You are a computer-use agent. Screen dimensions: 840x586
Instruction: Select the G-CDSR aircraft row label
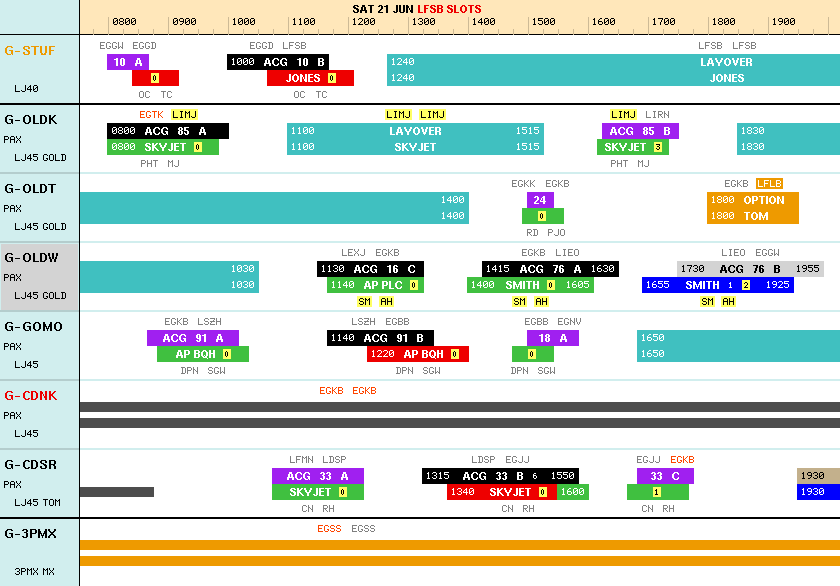[31, 465]
